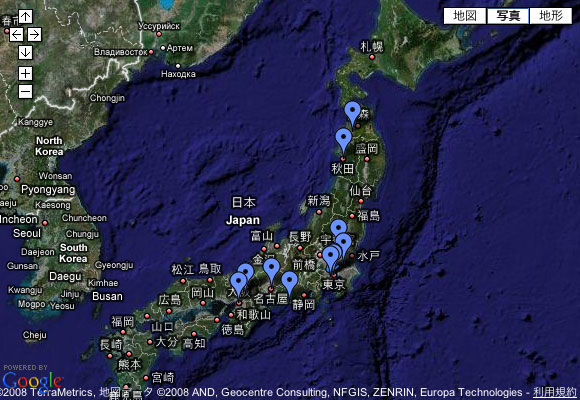Click the 大分 city label
This screenshot has height=400, width=580.
(x=166, y=342)
